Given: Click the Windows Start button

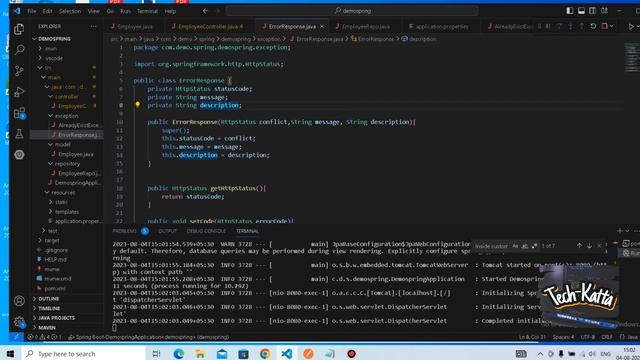Looking at the screenshot, I should (x=10, y=353).
